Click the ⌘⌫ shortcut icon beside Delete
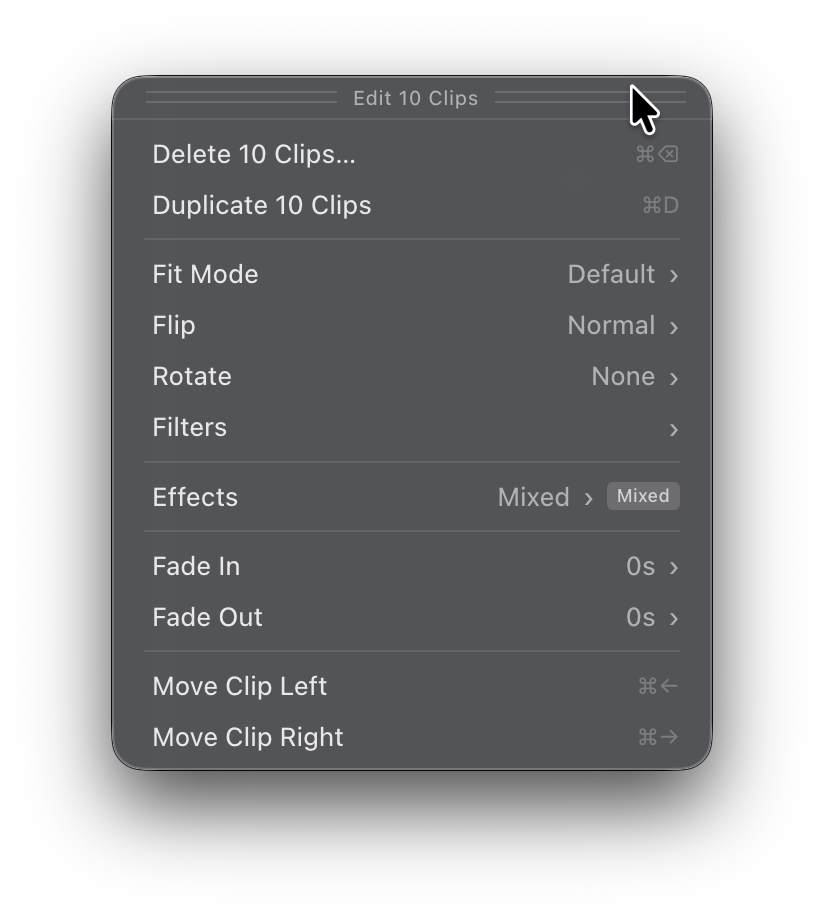 tap(659, 154)
